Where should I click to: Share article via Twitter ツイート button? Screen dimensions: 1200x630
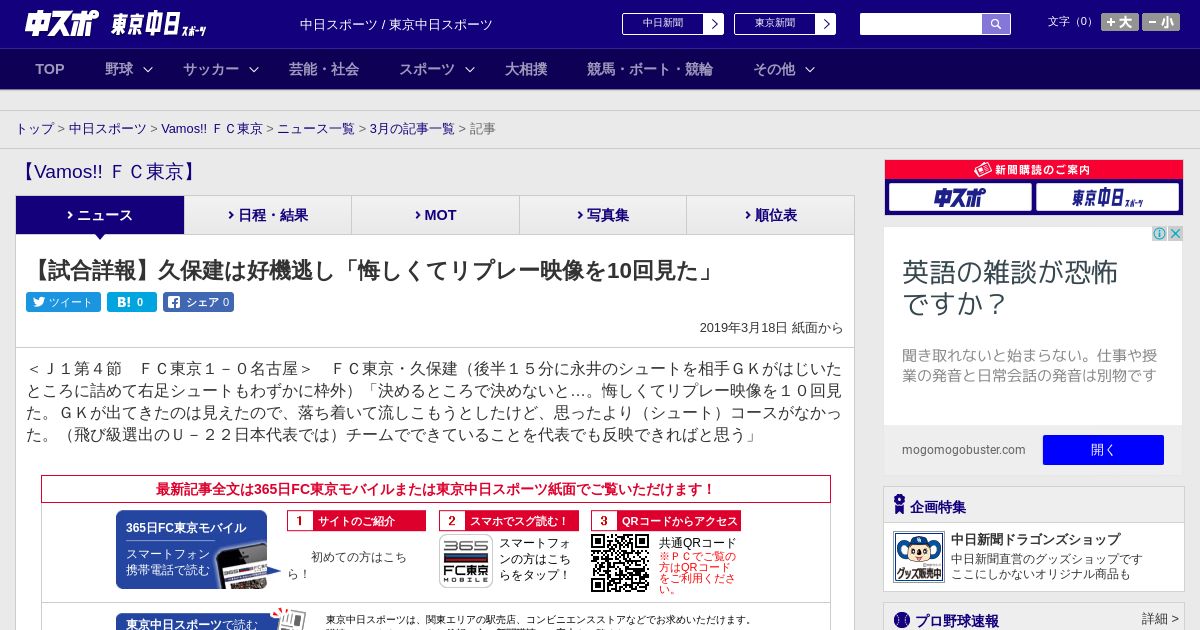63,302
